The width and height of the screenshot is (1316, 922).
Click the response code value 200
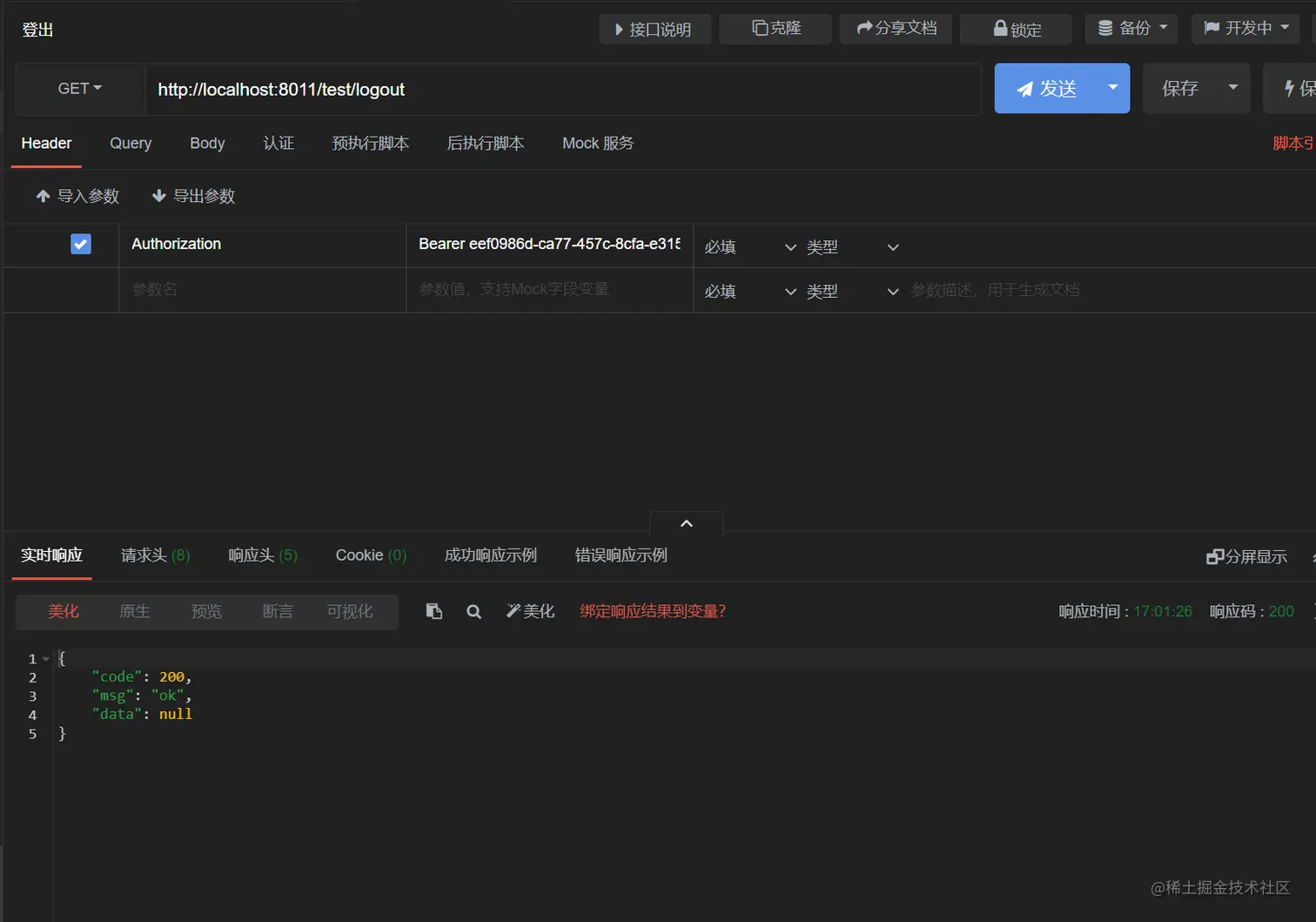(1281, 611)
